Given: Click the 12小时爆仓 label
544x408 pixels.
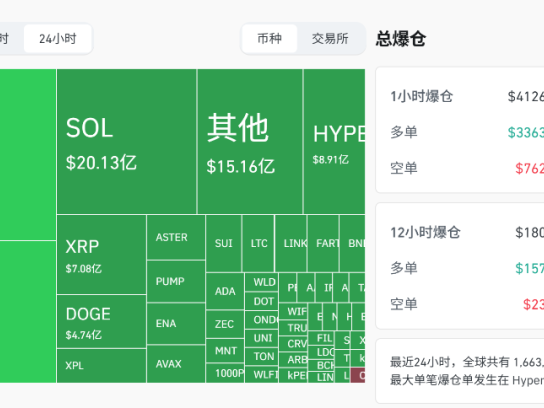Looking at the screenshot, I should click(x=425, y=232).
